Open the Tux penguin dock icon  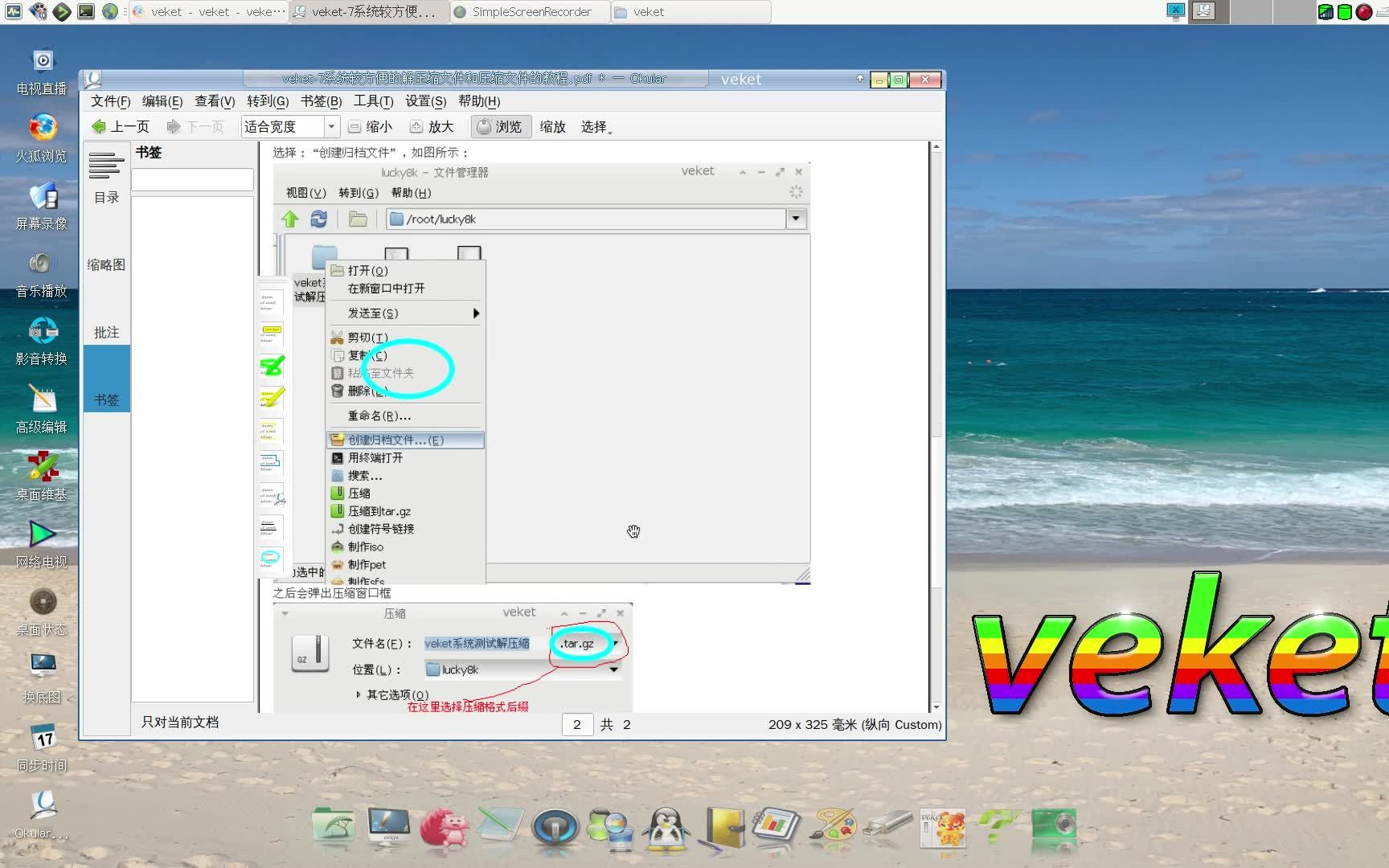(666, 829)
